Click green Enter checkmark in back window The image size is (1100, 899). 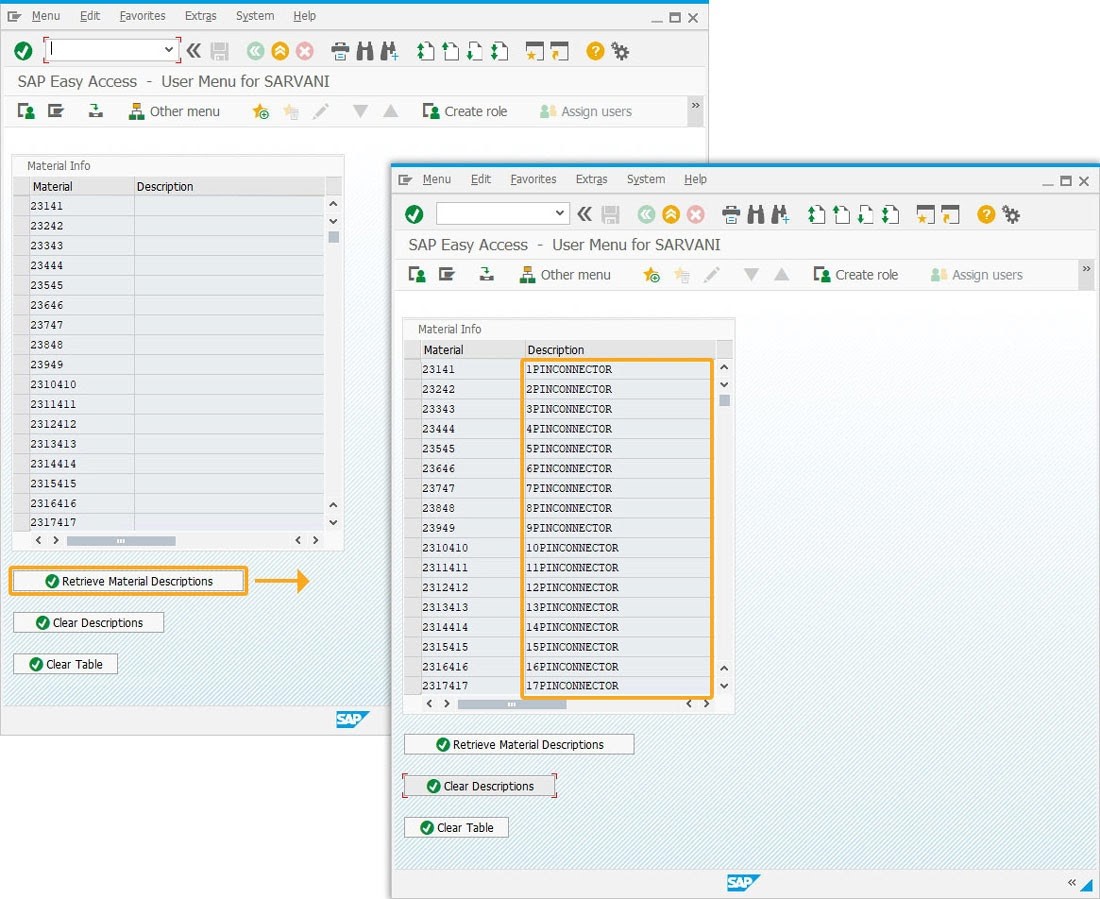click(23, 51)
